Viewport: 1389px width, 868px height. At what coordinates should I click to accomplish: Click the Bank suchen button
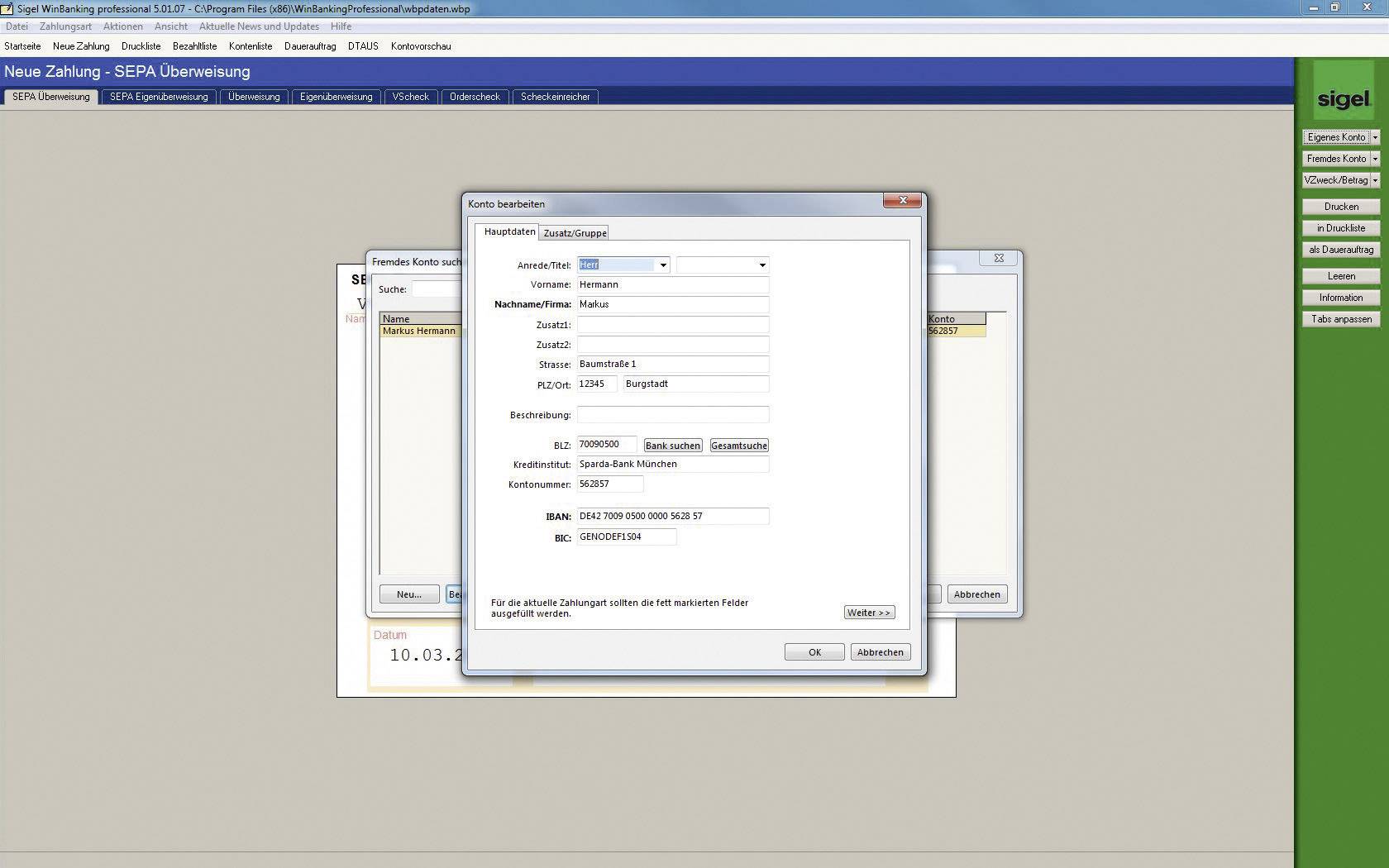coord(672,445)
